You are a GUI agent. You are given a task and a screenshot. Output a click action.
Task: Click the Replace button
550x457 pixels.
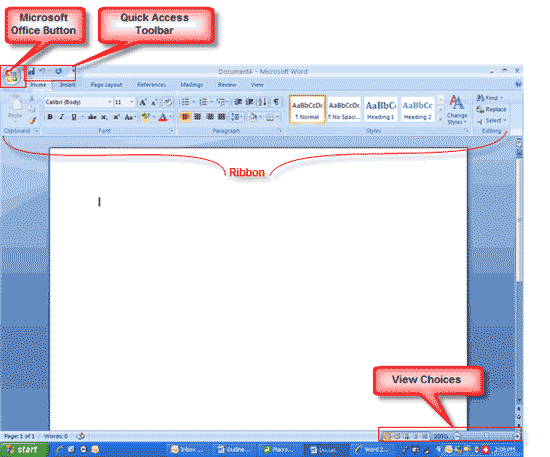491,109
